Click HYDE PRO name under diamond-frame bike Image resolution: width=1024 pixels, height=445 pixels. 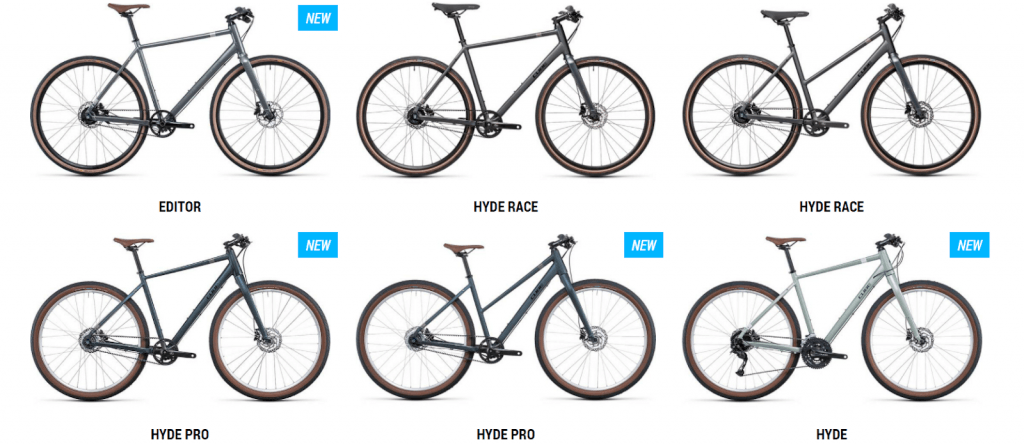pyautogui.click(x=180, y=434)
